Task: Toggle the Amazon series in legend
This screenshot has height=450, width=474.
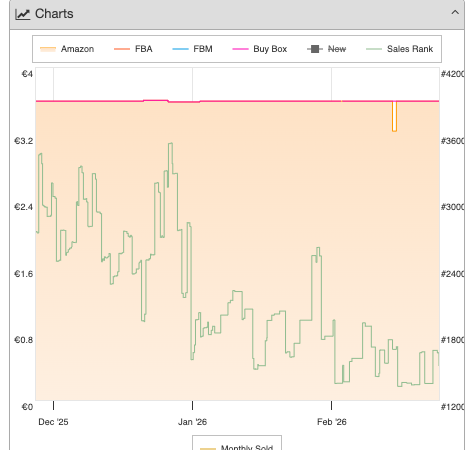Action: 67,49
